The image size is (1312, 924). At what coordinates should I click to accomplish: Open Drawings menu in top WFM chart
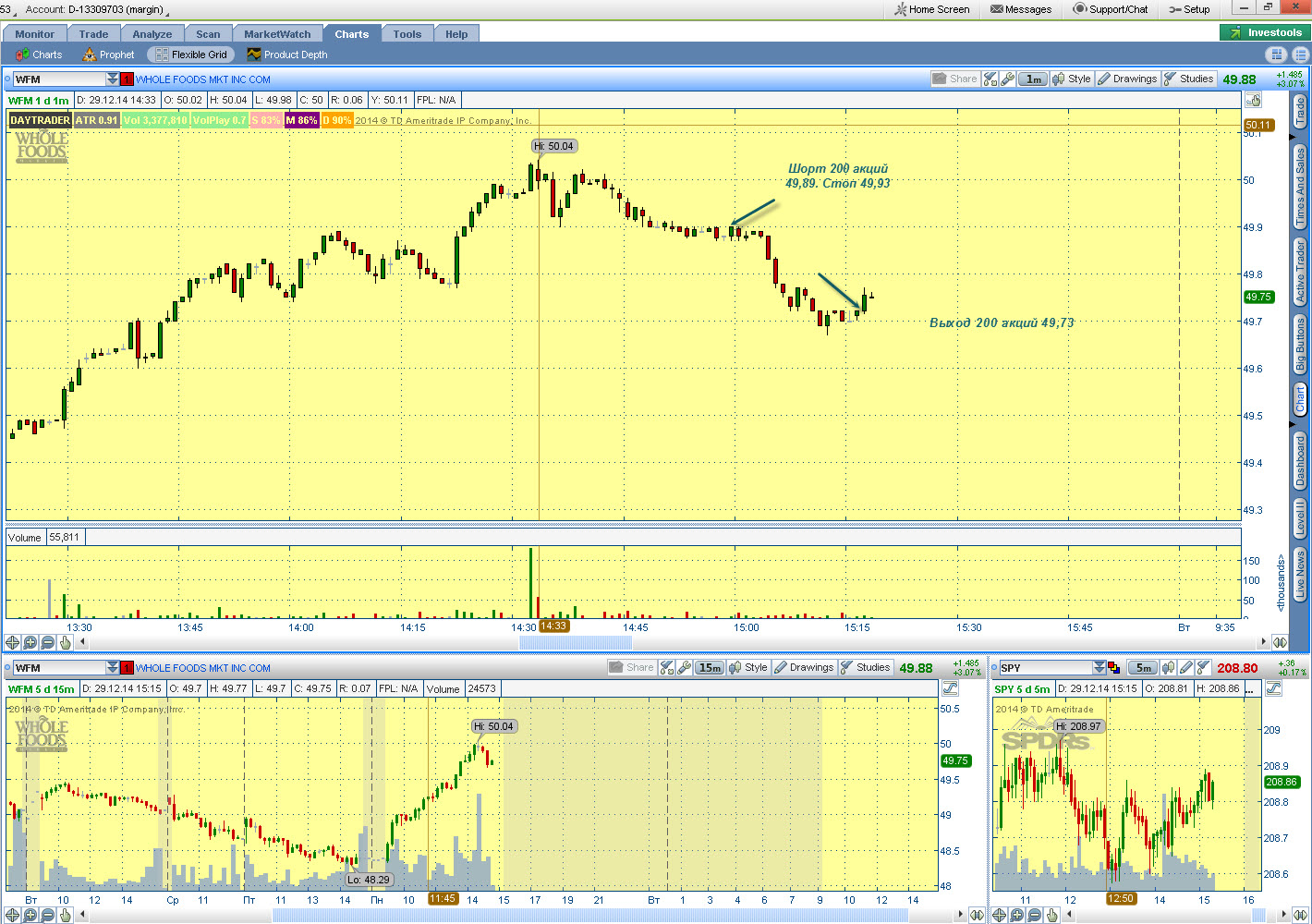[x=1127, y=79]
